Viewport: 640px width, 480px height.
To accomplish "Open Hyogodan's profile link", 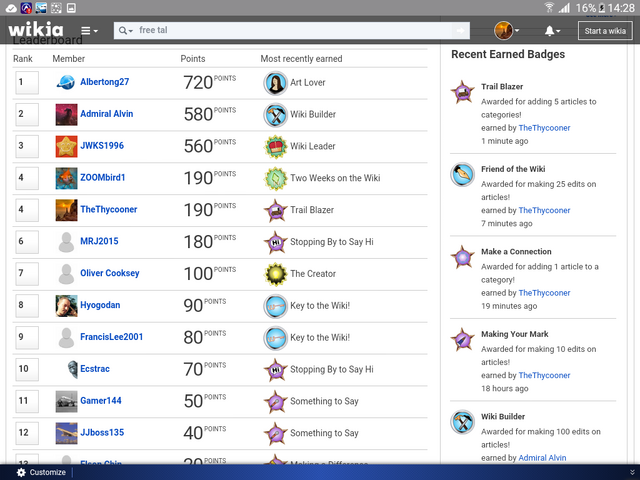I will (x=100, y=305).
